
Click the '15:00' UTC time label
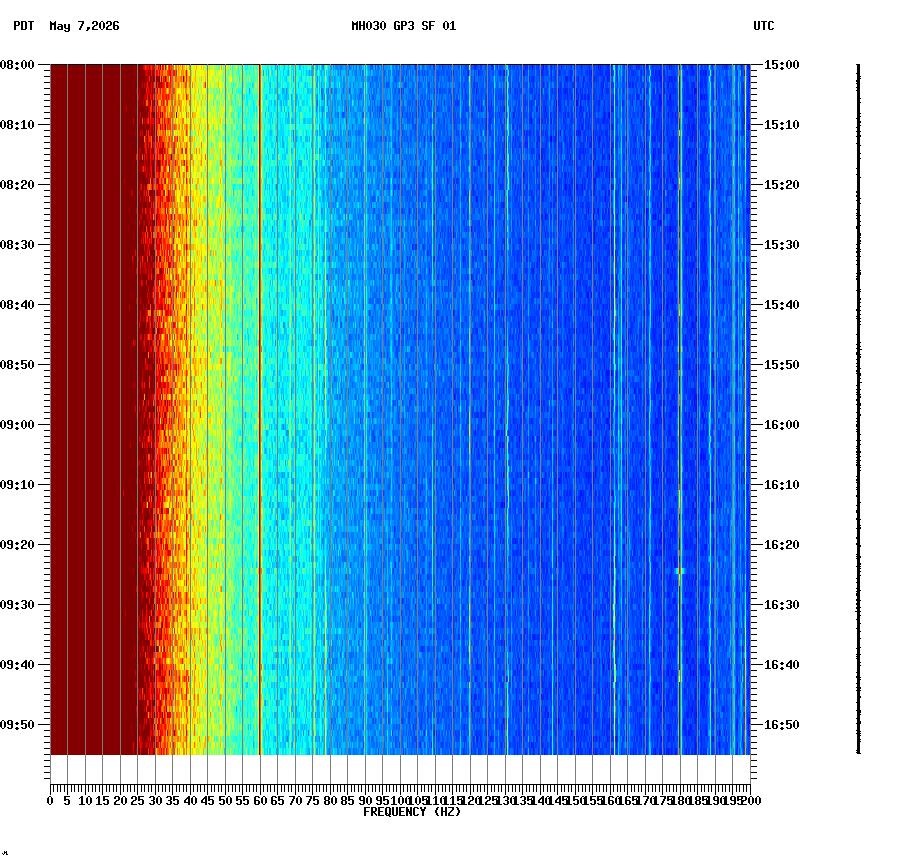(x=782, y=65)
